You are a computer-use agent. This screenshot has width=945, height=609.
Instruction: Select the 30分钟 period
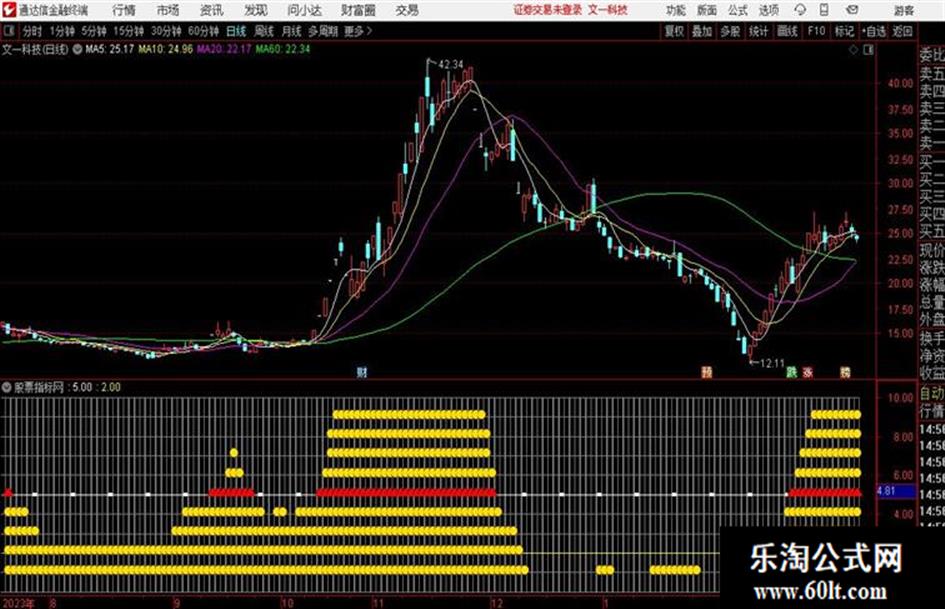[166, 31]
